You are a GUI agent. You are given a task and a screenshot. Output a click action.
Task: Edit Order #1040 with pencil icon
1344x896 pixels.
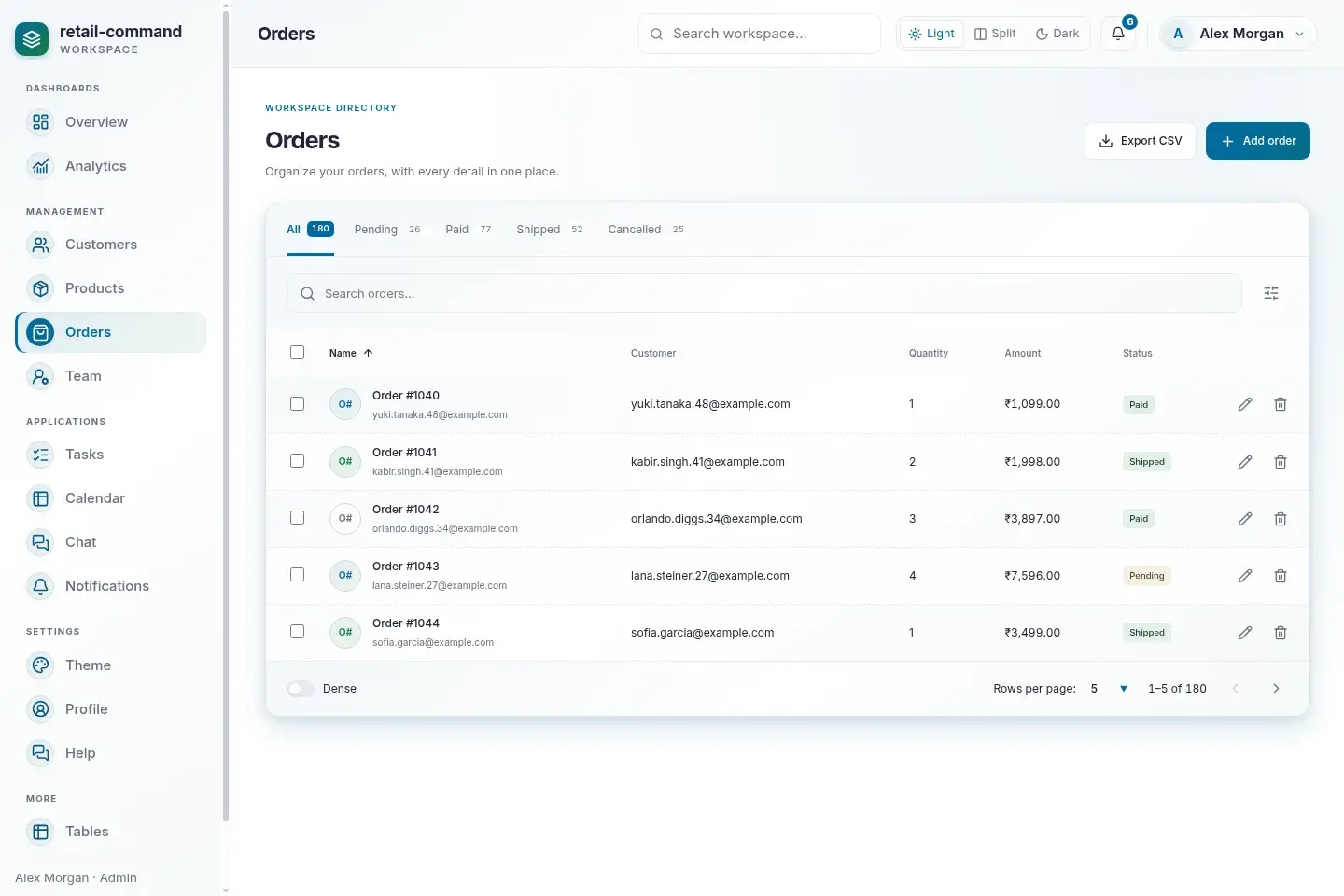[1245, 404]
